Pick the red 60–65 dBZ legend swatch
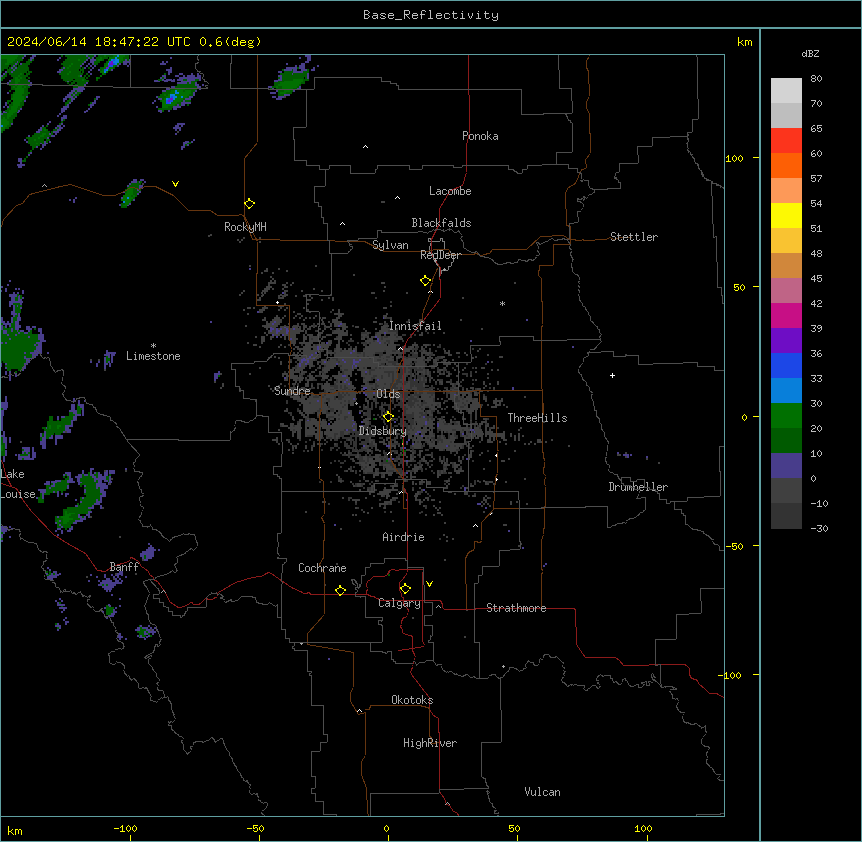This screenshot has height=842, width=862. (x=786, y=141)
